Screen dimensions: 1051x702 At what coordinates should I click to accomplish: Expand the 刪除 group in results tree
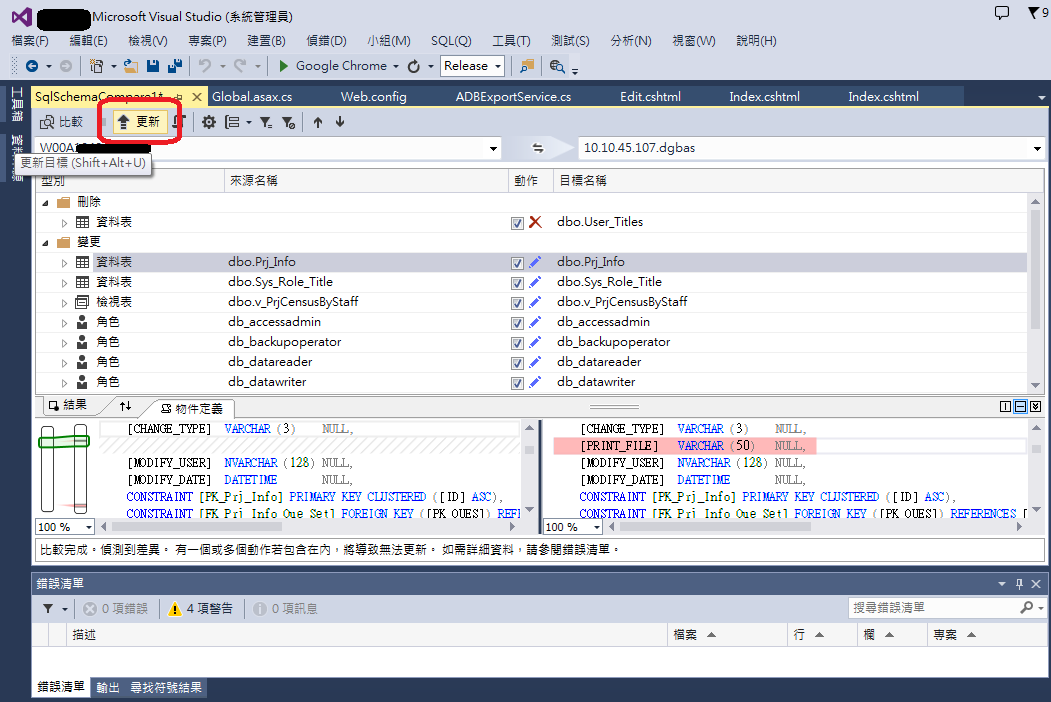coord(44,203)
